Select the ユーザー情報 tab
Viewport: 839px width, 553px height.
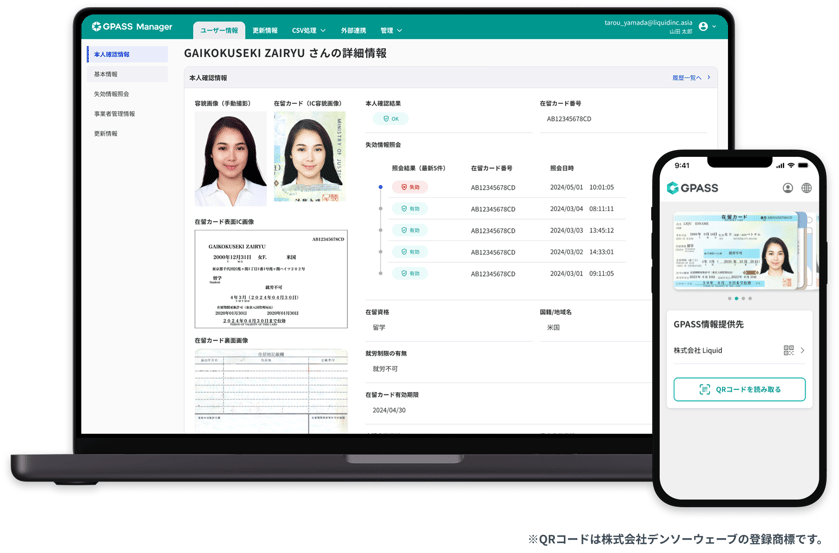(x=219, y=31)
